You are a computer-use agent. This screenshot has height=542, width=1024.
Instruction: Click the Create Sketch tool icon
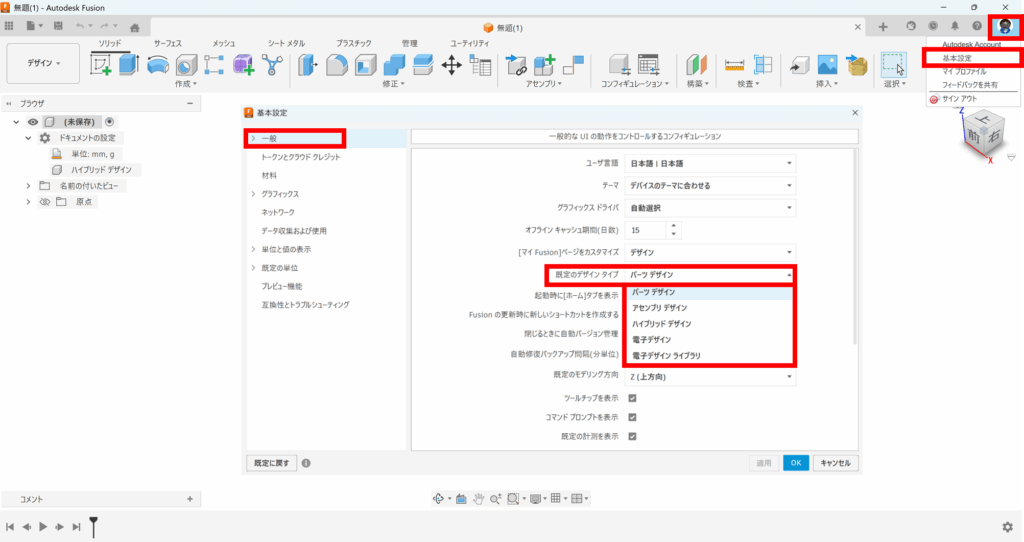(x=101, y=65)
